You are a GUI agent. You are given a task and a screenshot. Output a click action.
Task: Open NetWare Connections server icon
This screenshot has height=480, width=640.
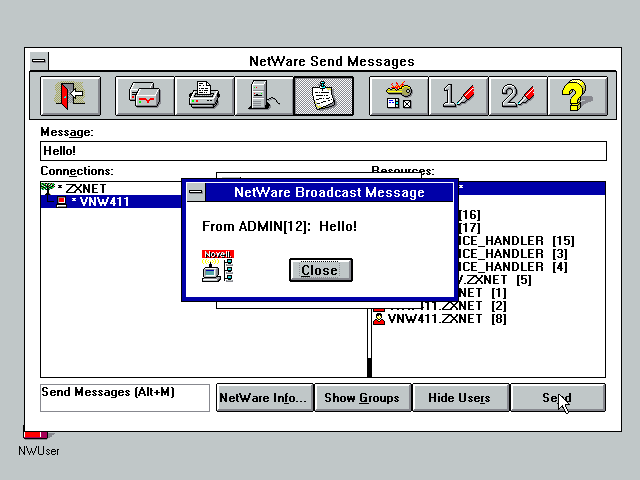pos(264,96)
